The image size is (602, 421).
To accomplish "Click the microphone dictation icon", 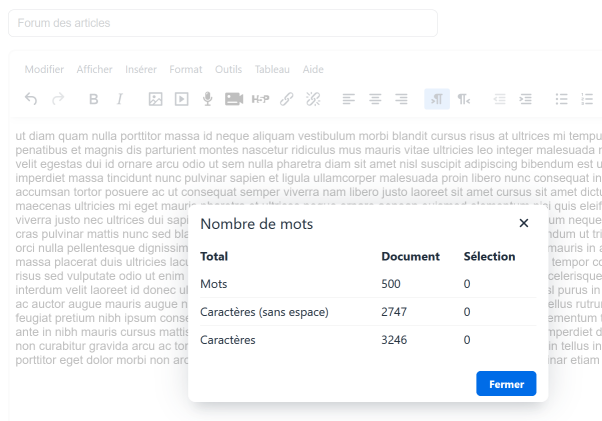I will pyautogui.click(x=208, y=99).
